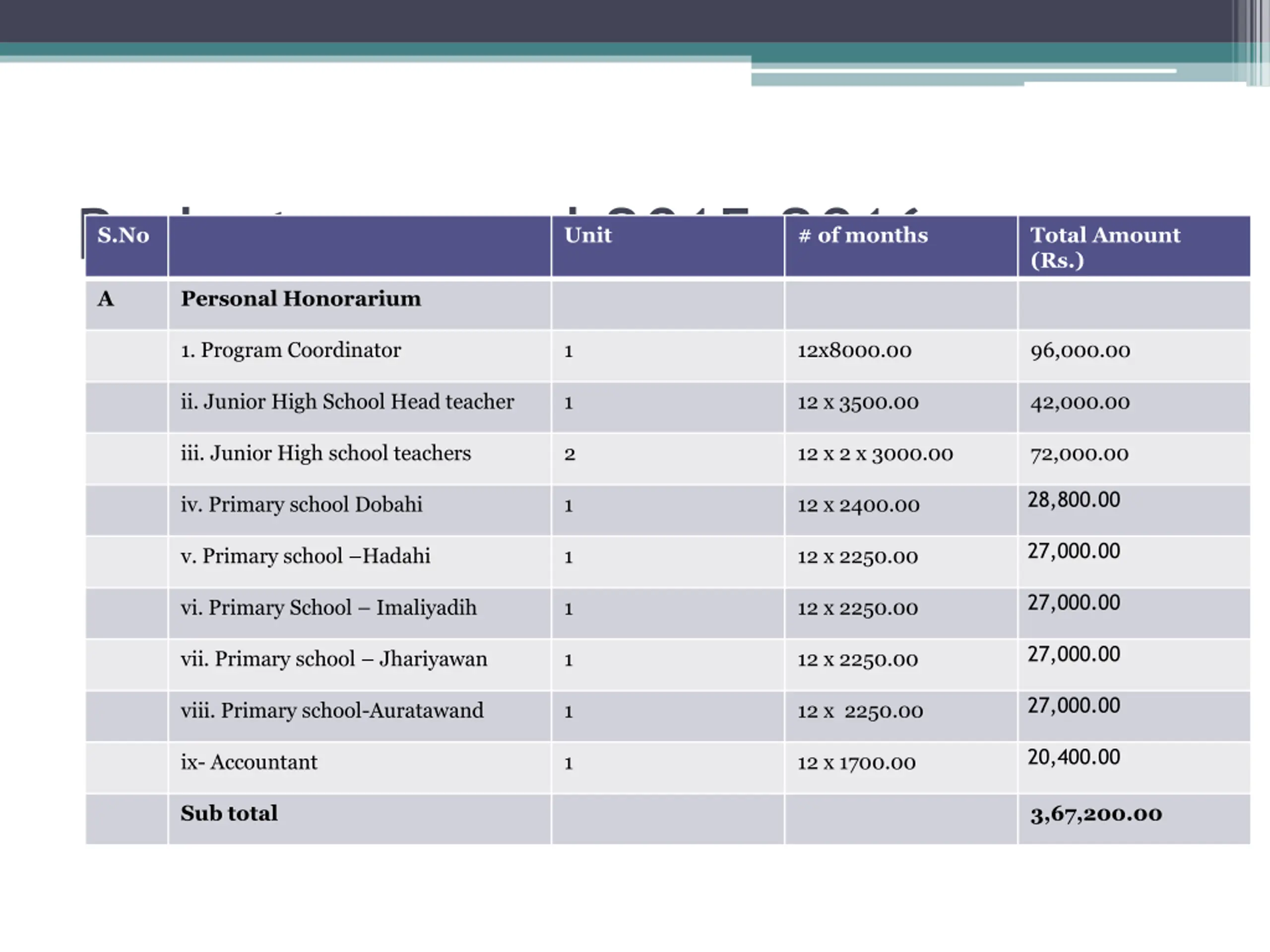Click the Total Amount (Rs.) header
The image size is (1270, 952).
[x=1105, y=247]
